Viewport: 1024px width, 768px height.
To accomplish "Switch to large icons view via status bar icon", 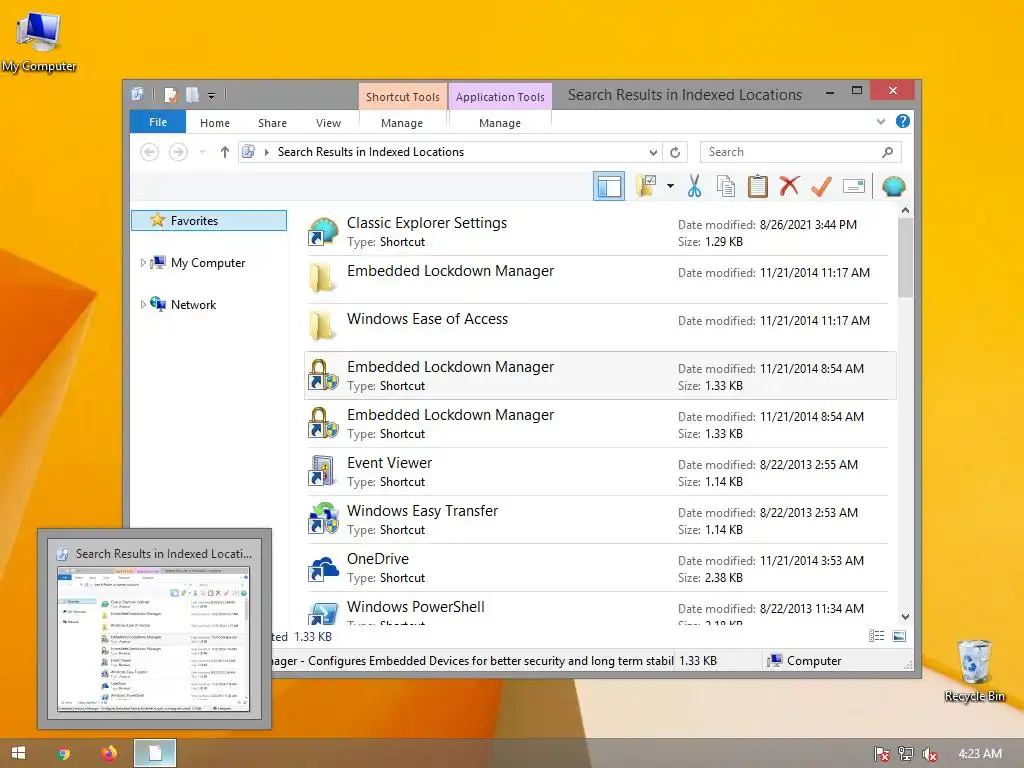I will [x=899, y=636].
